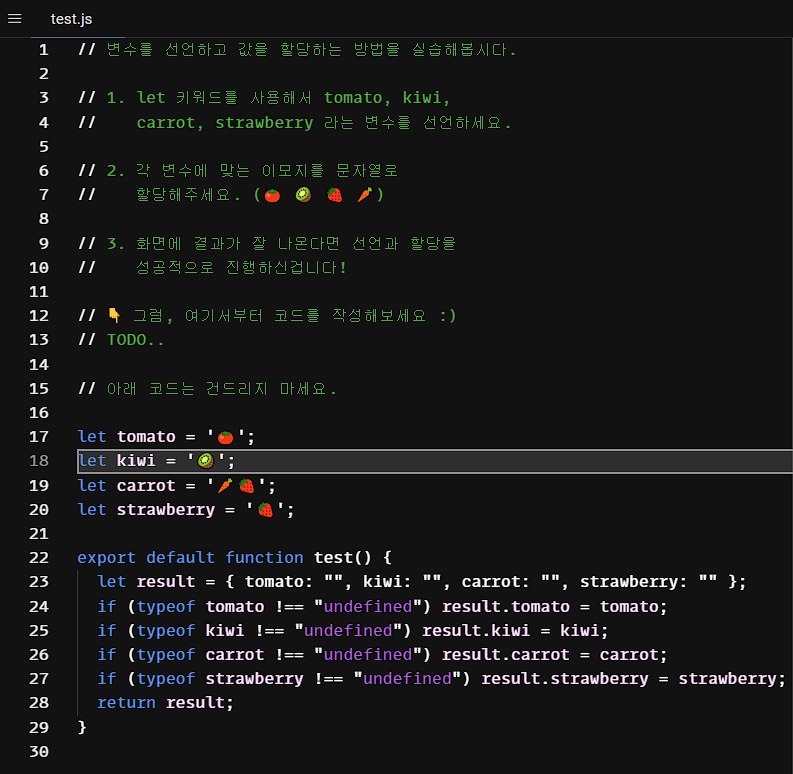This screenshot has width=793, height=774.
Task: Open the hamburger menu icon
Action: click(x=15, y=19)
